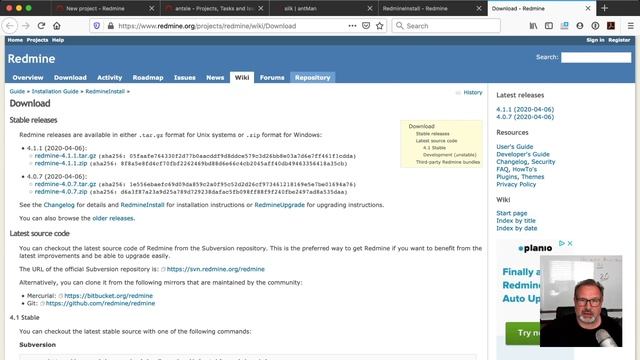Show site security padlock info

point(110,26)
